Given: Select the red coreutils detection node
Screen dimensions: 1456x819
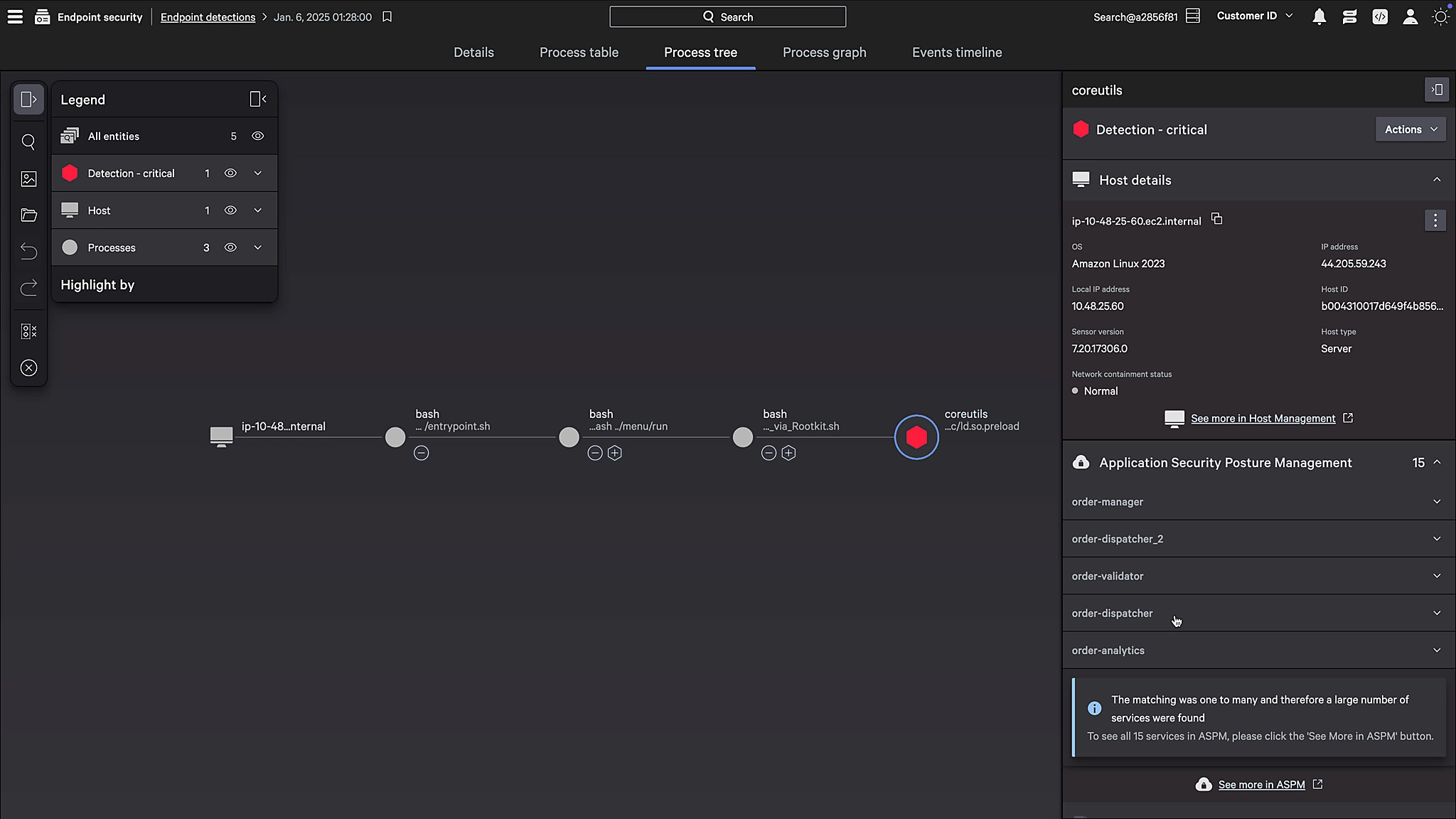Looking at the screenshot, I should point(916,437).
